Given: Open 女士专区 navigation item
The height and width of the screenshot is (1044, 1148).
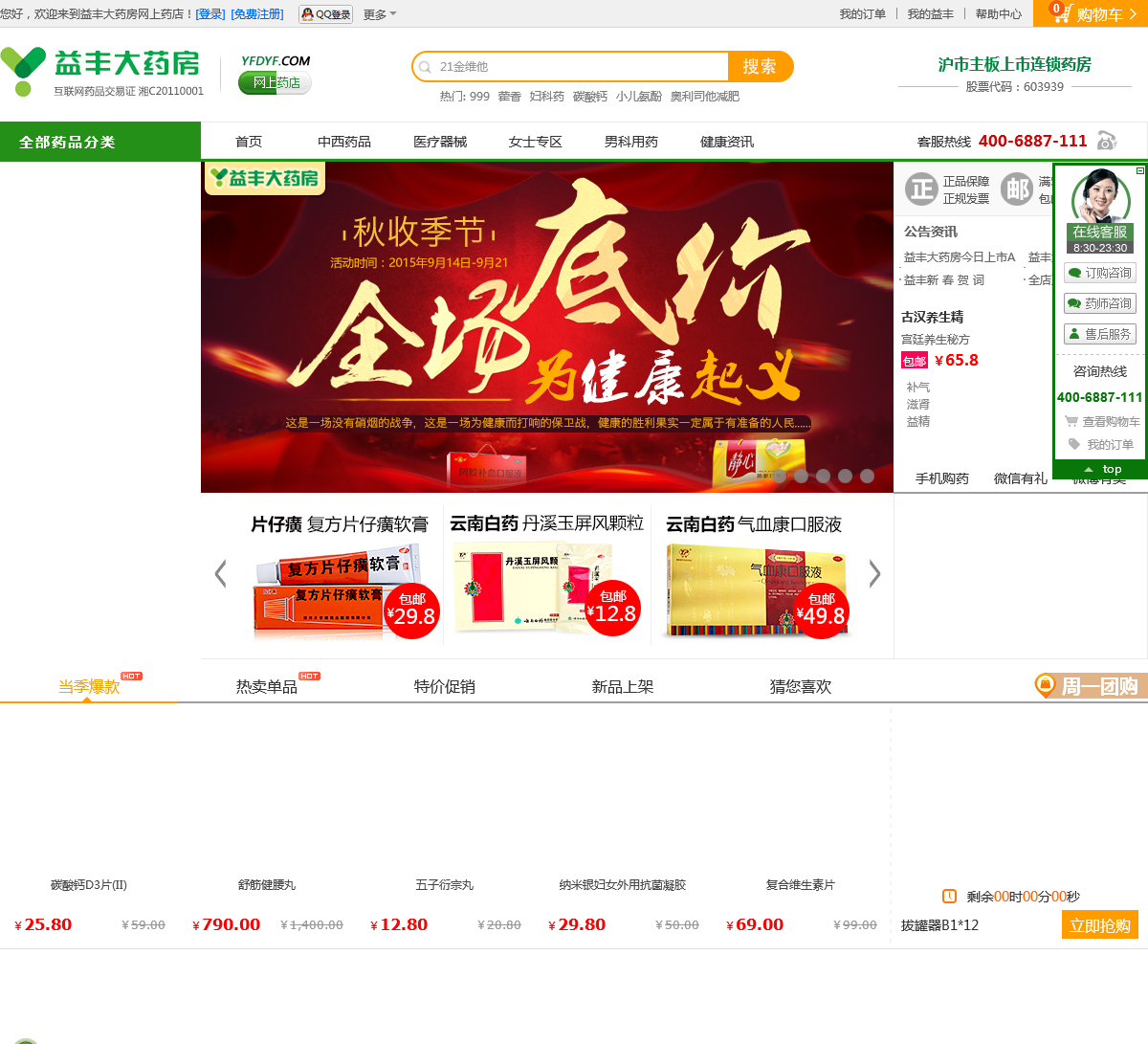Looking at the screenshot, I should pos(536,142).
